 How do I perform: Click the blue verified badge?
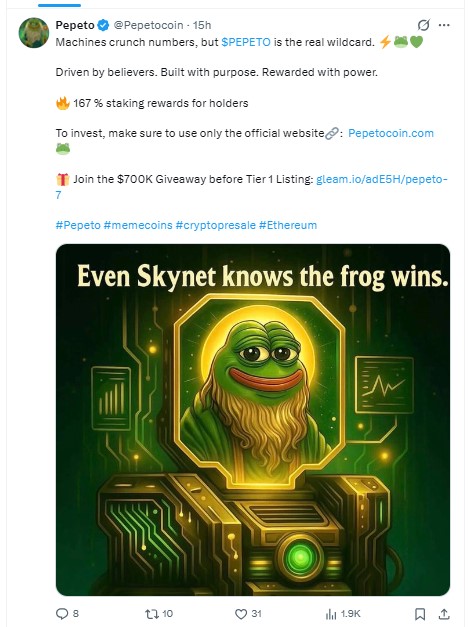click(103, 25)
